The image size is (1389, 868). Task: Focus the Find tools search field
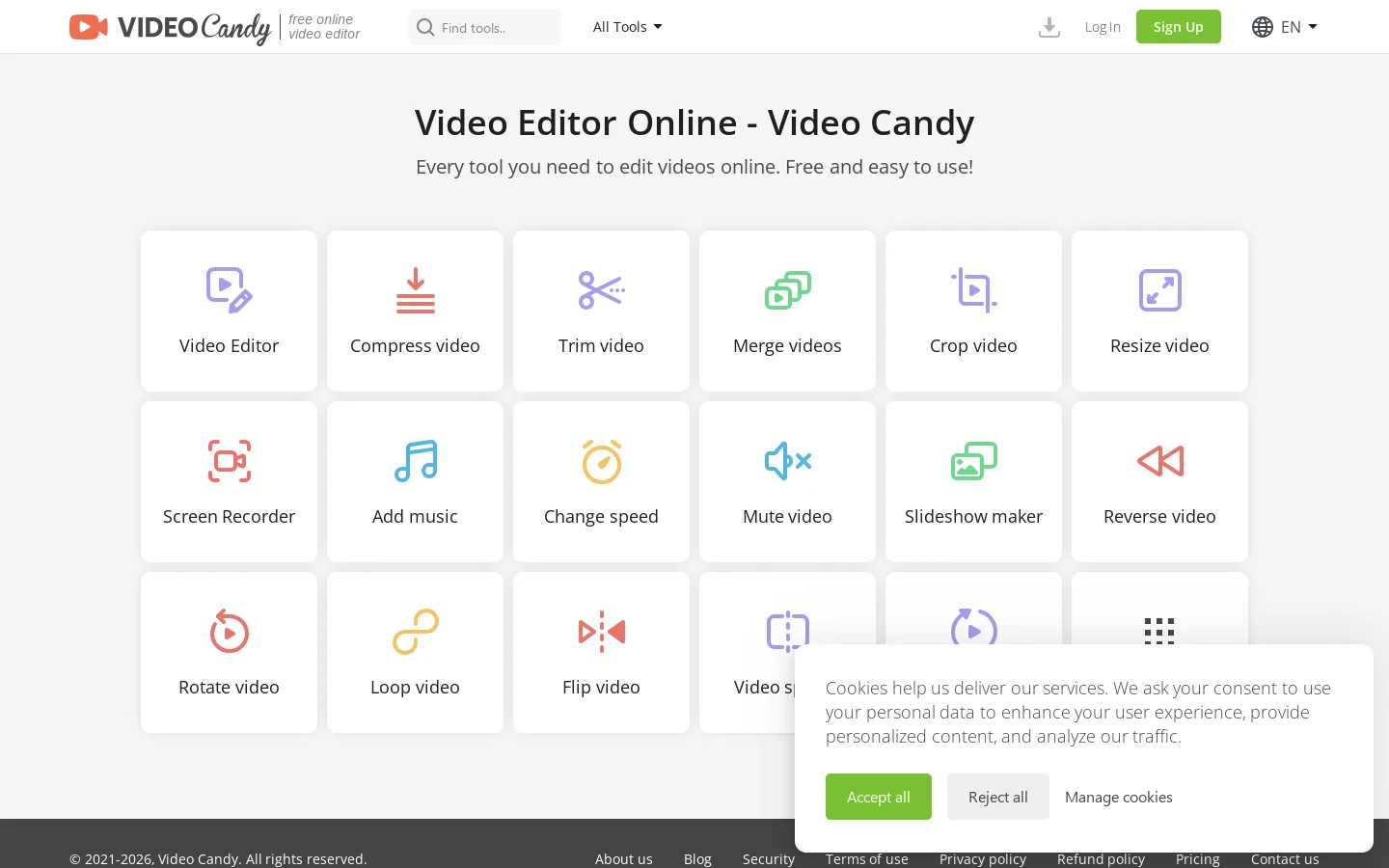pos(484,27)
